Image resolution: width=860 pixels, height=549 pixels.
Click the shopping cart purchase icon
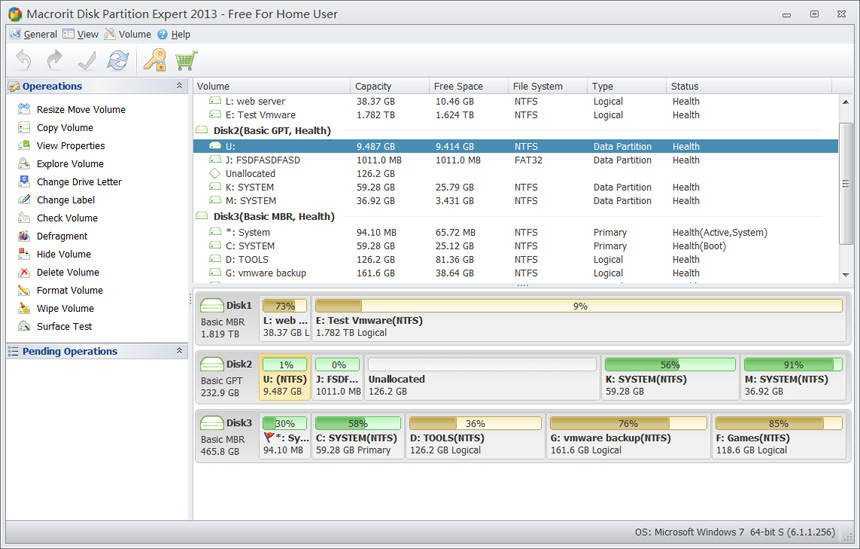(185, 60)
